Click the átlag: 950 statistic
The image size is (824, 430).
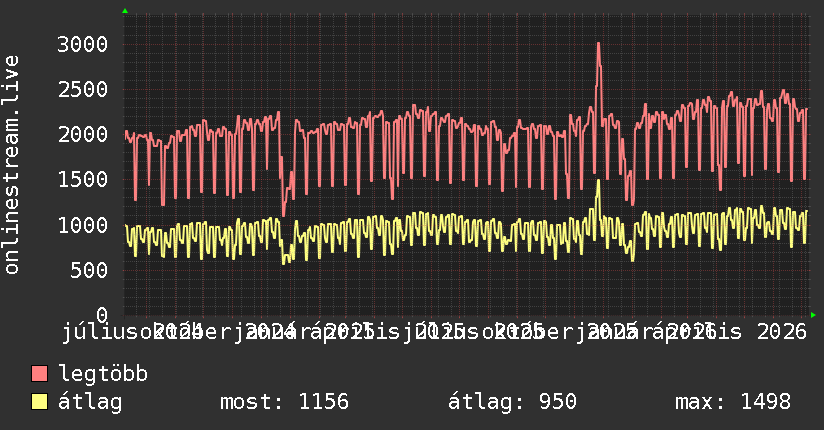[512, 402]
